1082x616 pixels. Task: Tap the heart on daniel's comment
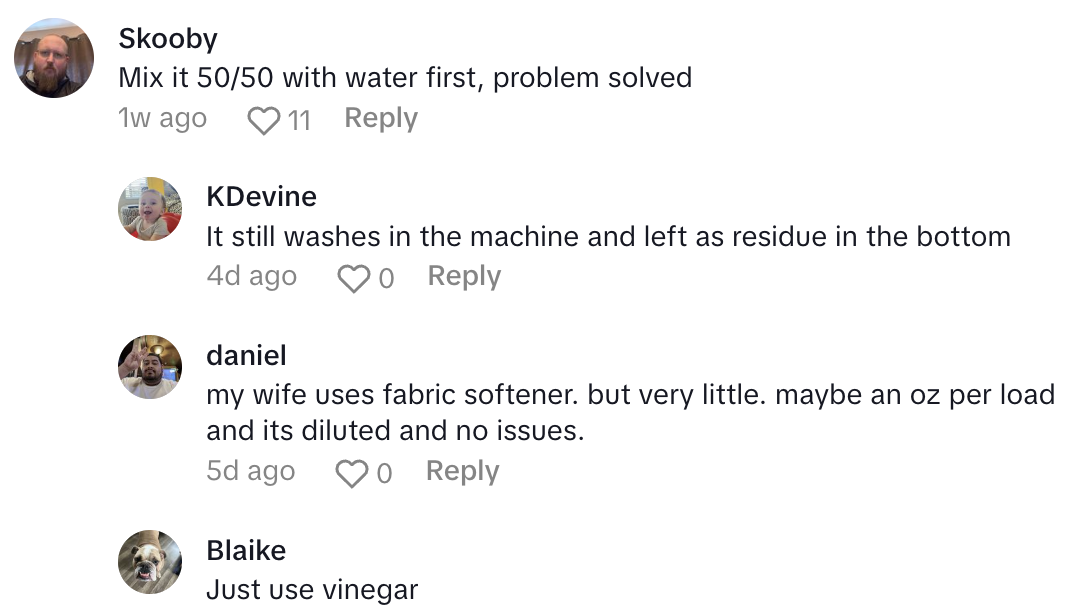[x=352, y=474]
